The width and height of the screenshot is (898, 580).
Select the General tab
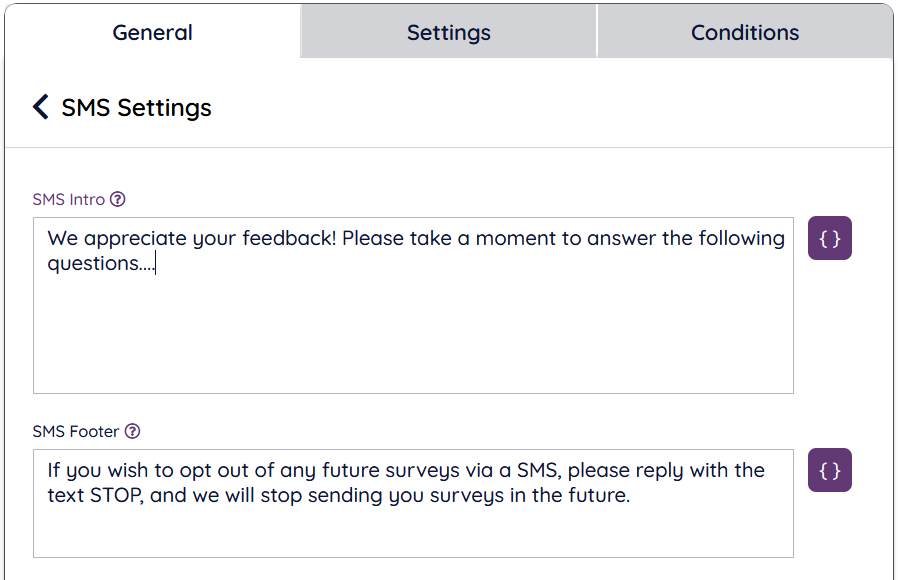152,32
